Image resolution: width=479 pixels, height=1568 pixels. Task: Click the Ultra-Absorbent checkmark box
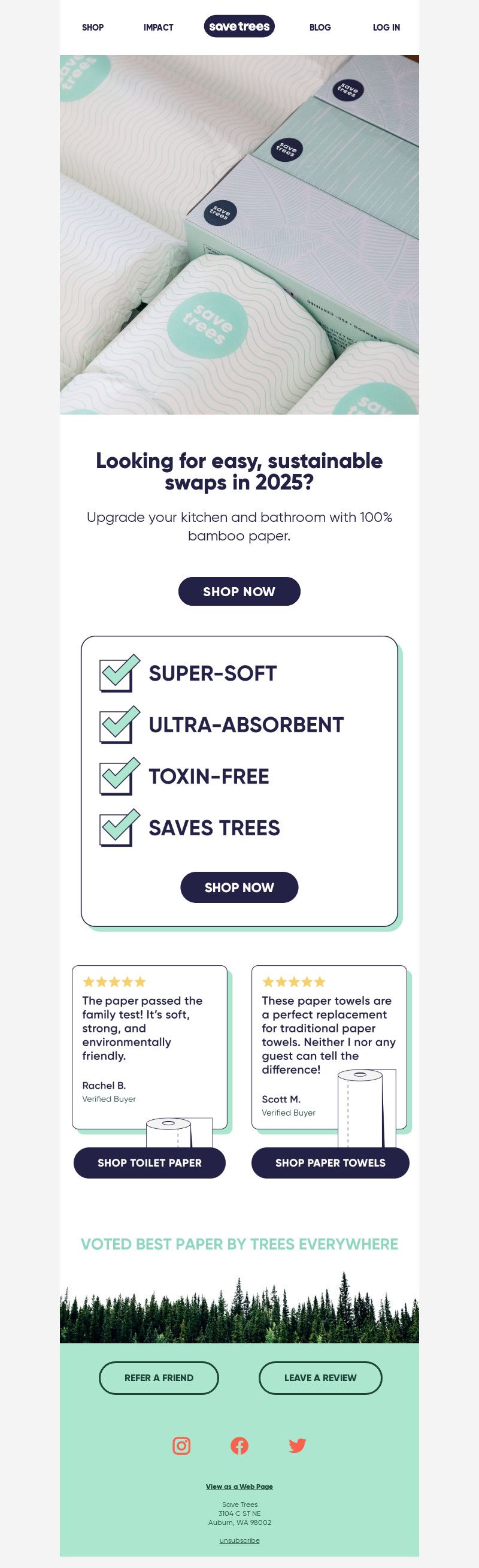click(119, 725)
